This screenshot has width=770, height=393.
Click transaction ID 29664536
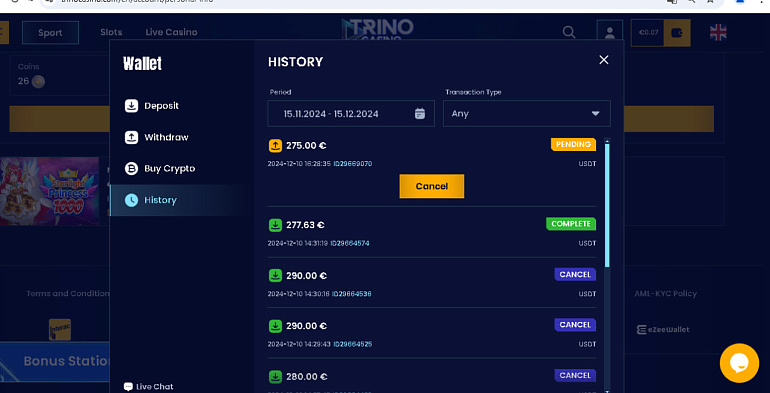pos(352,294)
